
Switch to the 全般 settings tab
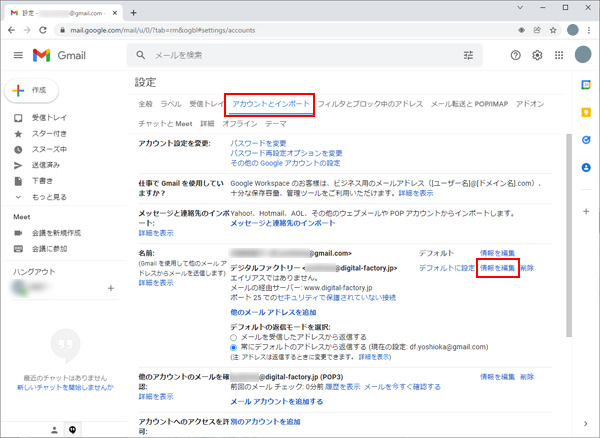tap(145, 104)
